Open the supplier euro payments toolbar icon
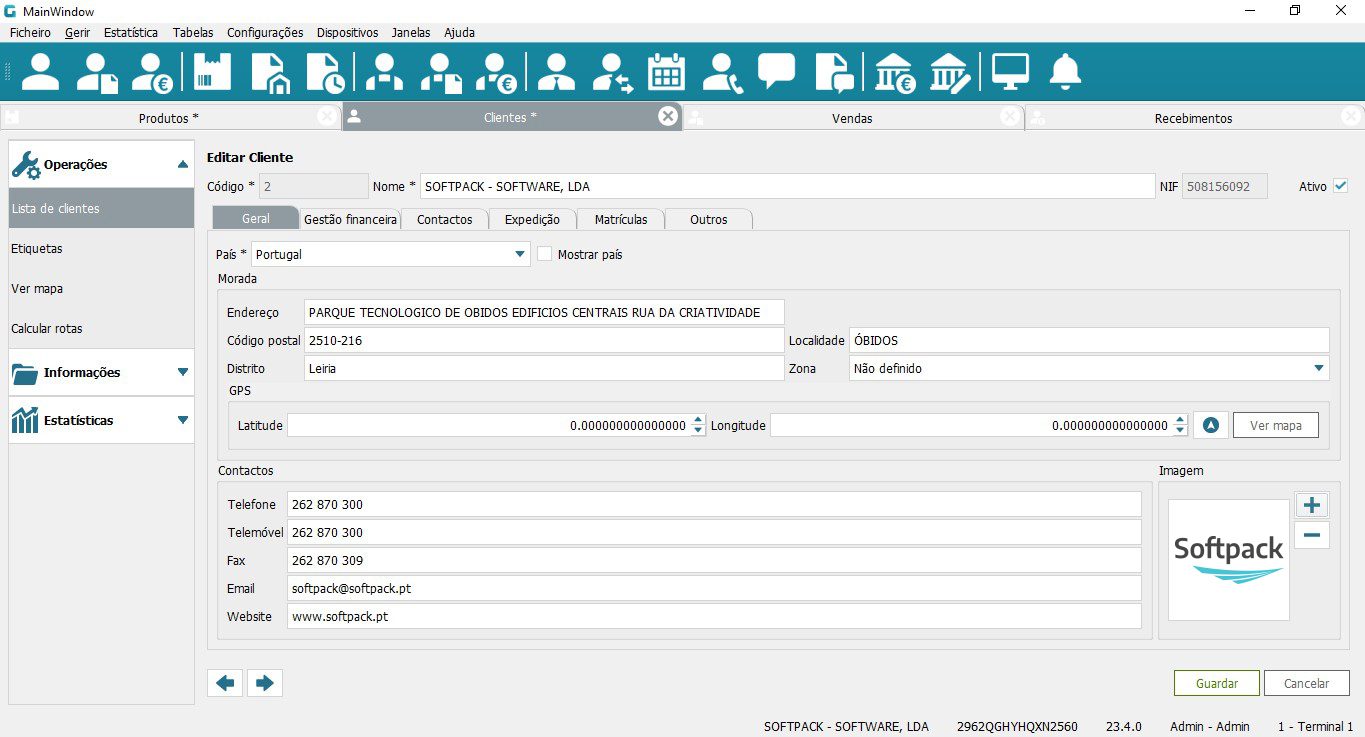Viewport: 1365px width, 737px height. 497,73
